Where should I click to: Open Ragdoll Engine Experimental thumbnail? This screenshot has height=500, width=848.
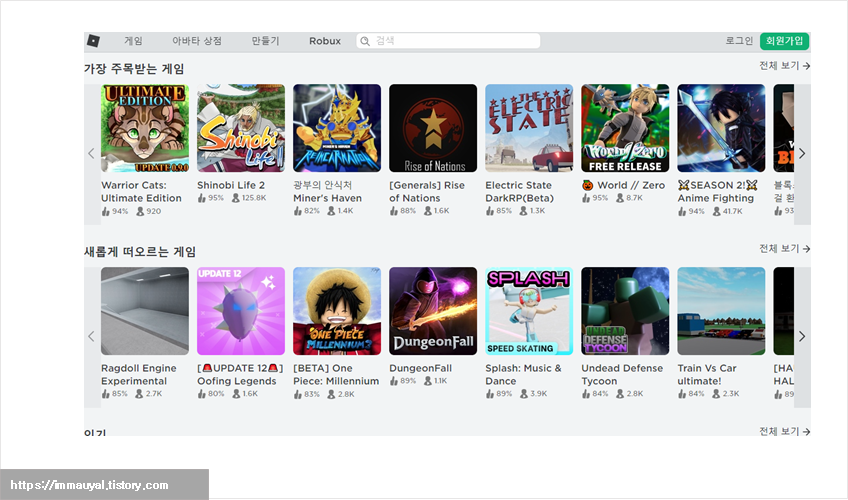coord(145,311)
